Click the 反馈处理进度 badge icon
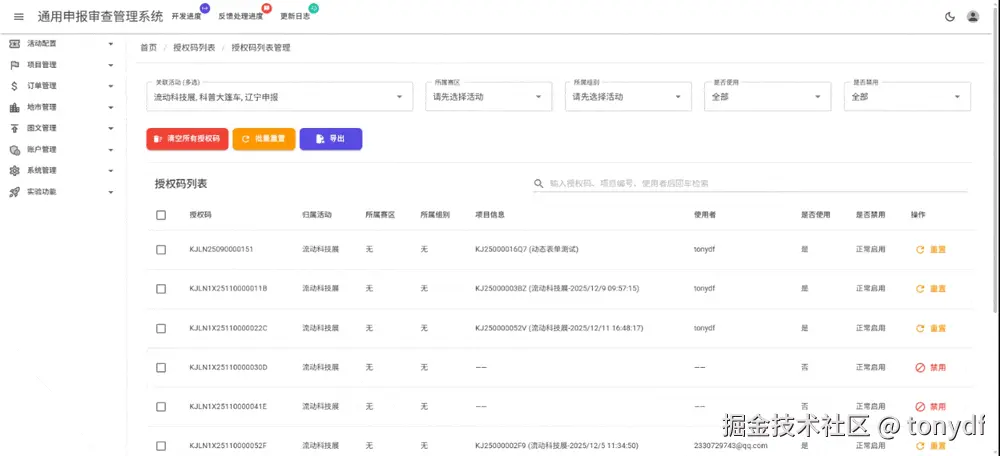 click(x=266, y=8)
